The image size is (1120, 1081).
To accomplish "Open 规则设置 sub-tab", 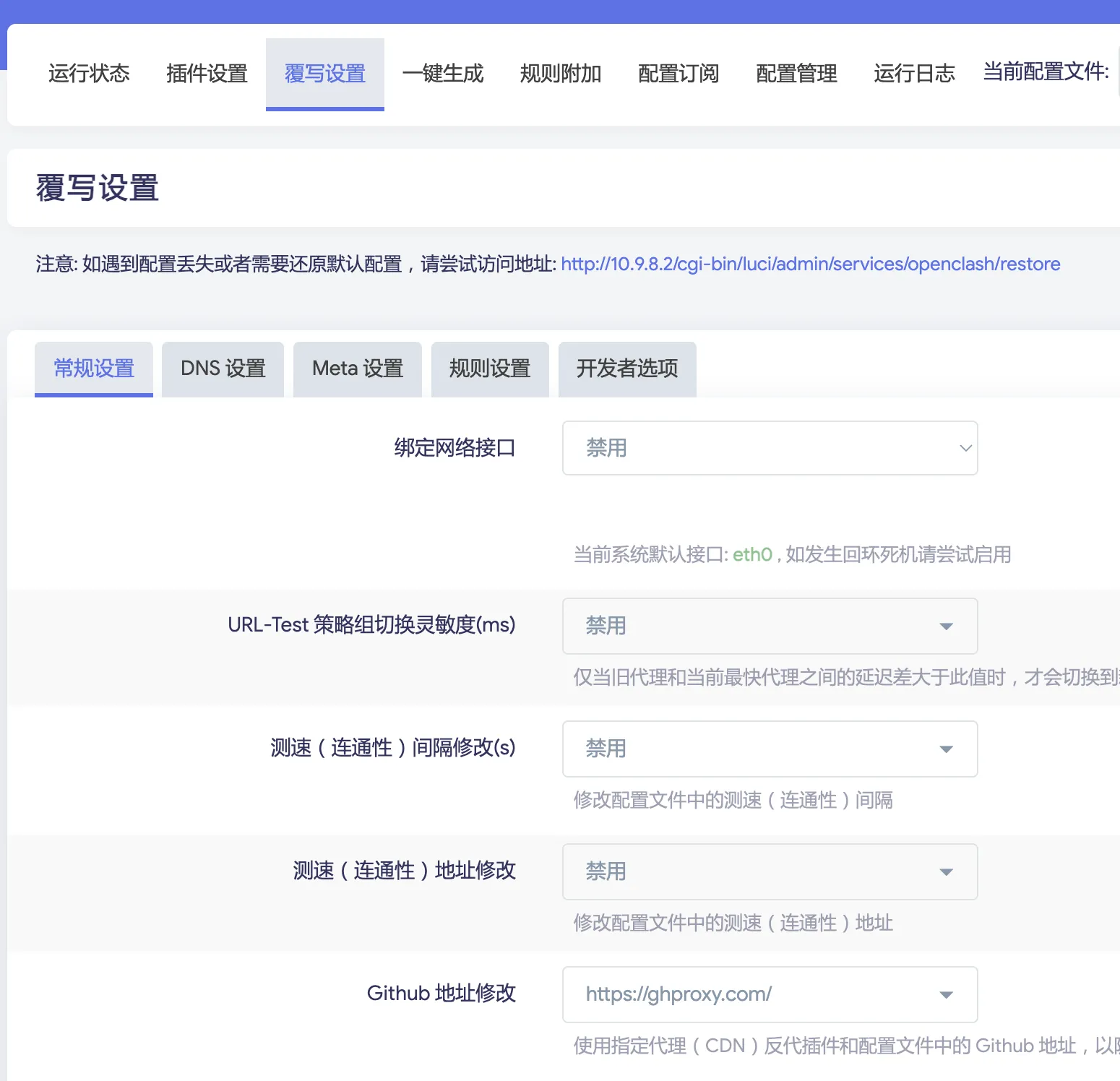I will pos(490,369).
